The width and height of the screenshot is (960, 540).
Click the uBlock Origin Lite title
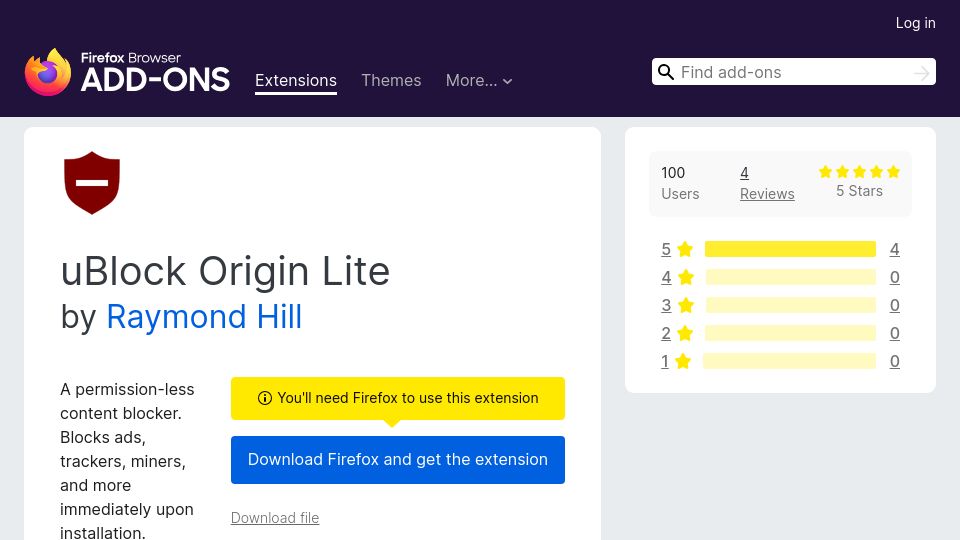225,271
